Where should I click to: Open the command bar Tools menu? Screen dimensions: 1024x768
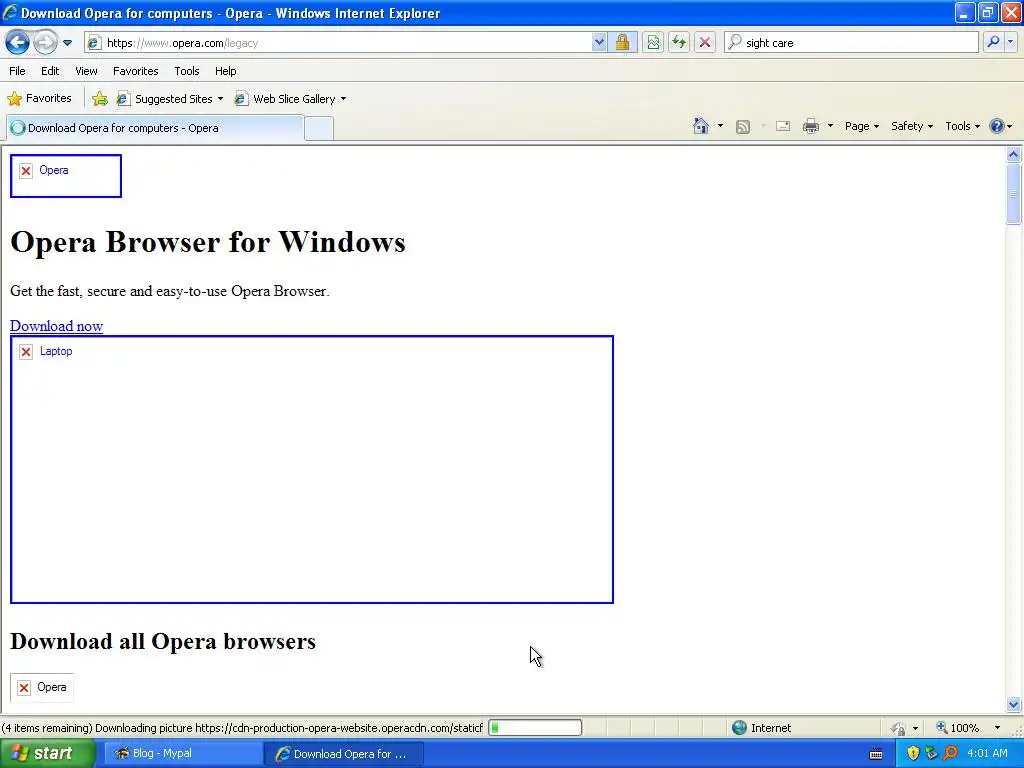tap(962, 126)
